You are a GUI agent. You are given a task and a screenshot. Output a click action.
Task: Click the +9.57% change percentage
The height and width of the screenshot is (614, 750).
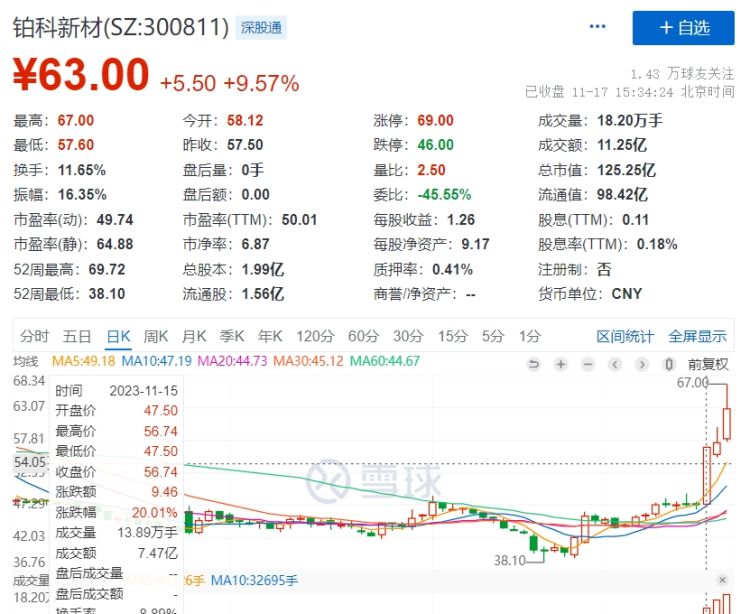click(261, 83)
